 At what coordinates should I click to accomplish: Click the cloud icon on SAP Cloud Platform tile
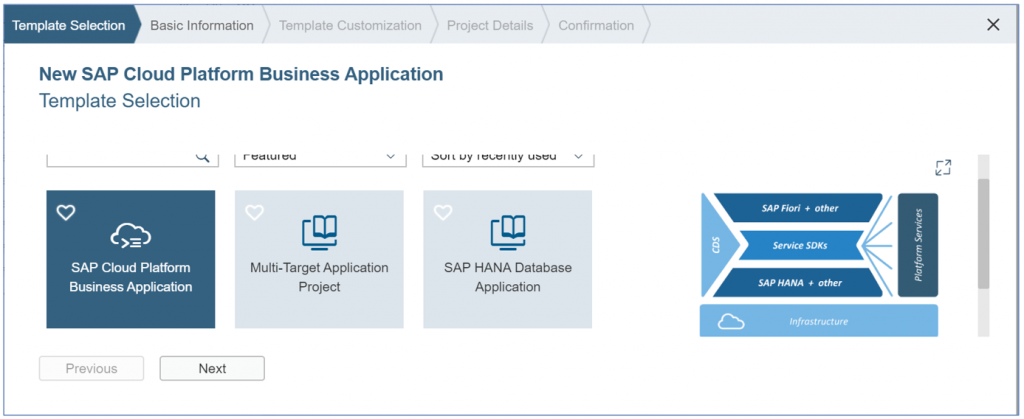pos(131,236)
